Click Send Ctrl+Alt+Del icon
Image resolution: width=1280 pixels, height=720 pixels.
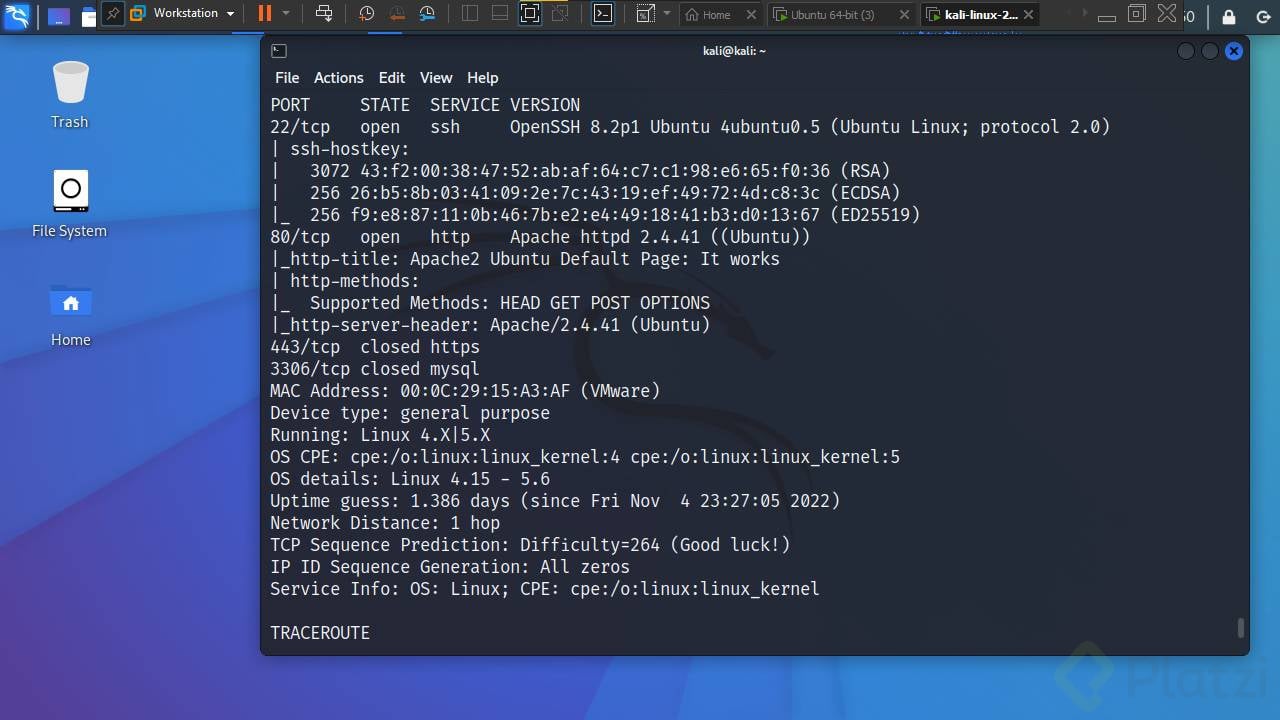pyautogui.click(x=324, y=13)
